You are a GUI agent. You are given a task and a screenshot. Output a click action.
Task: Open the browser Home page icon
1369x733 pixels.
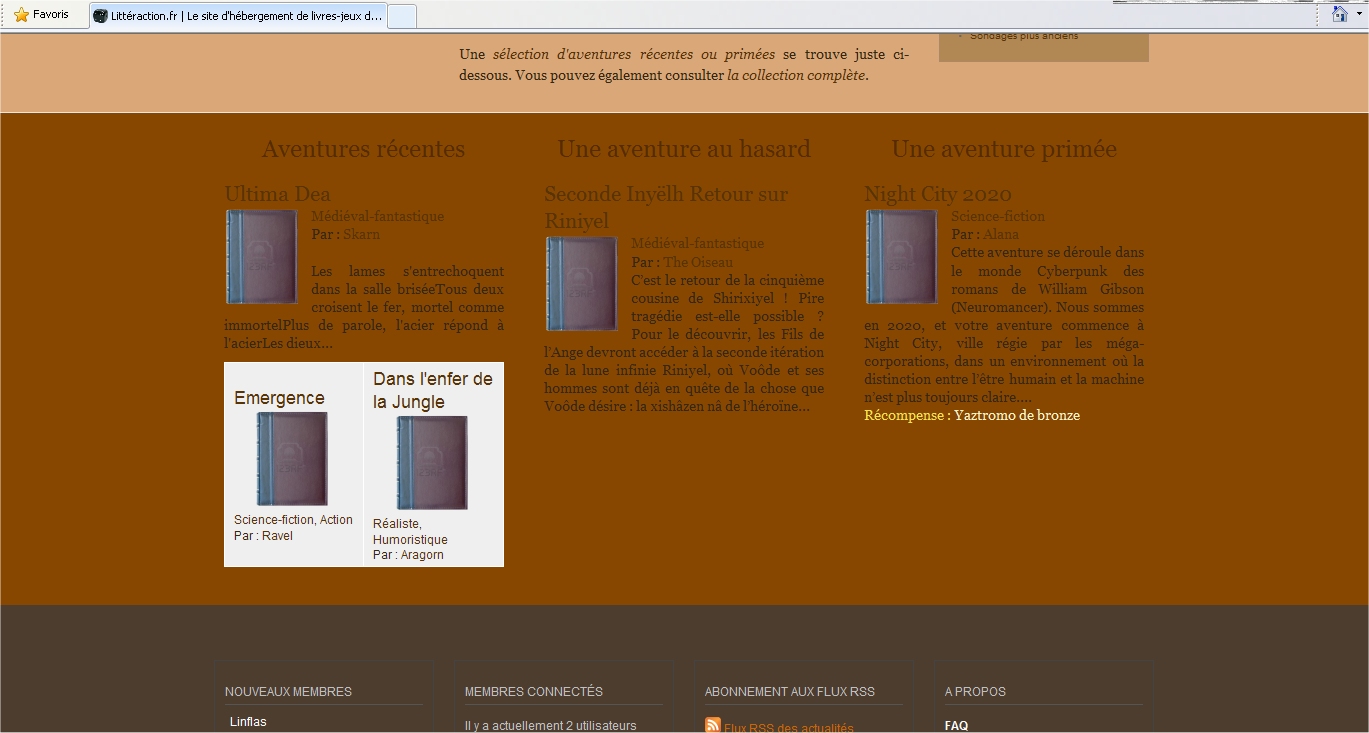click(1339, 14)
